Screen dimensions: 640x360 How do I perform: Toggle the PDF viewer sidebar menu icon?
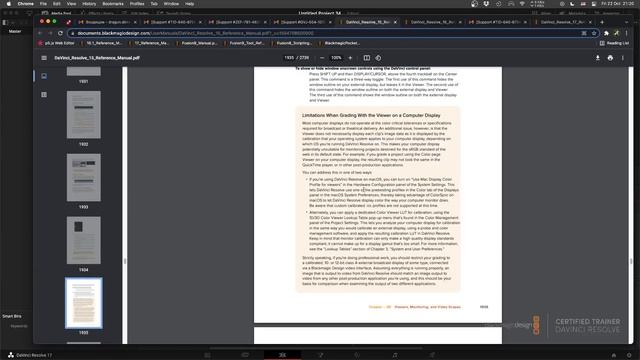pos(44,58)
